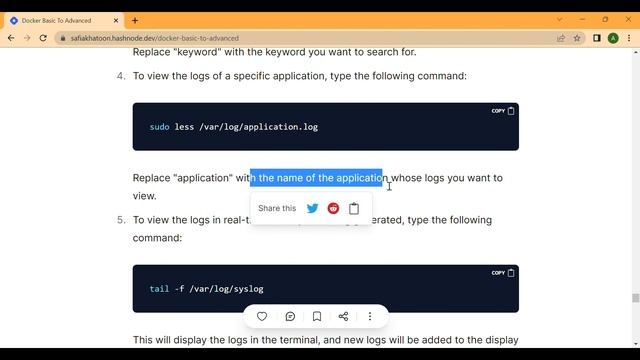The width and height of the screenshot is (640, 360).
Task: Open more options in floating bar
Action: coord(370,316)
